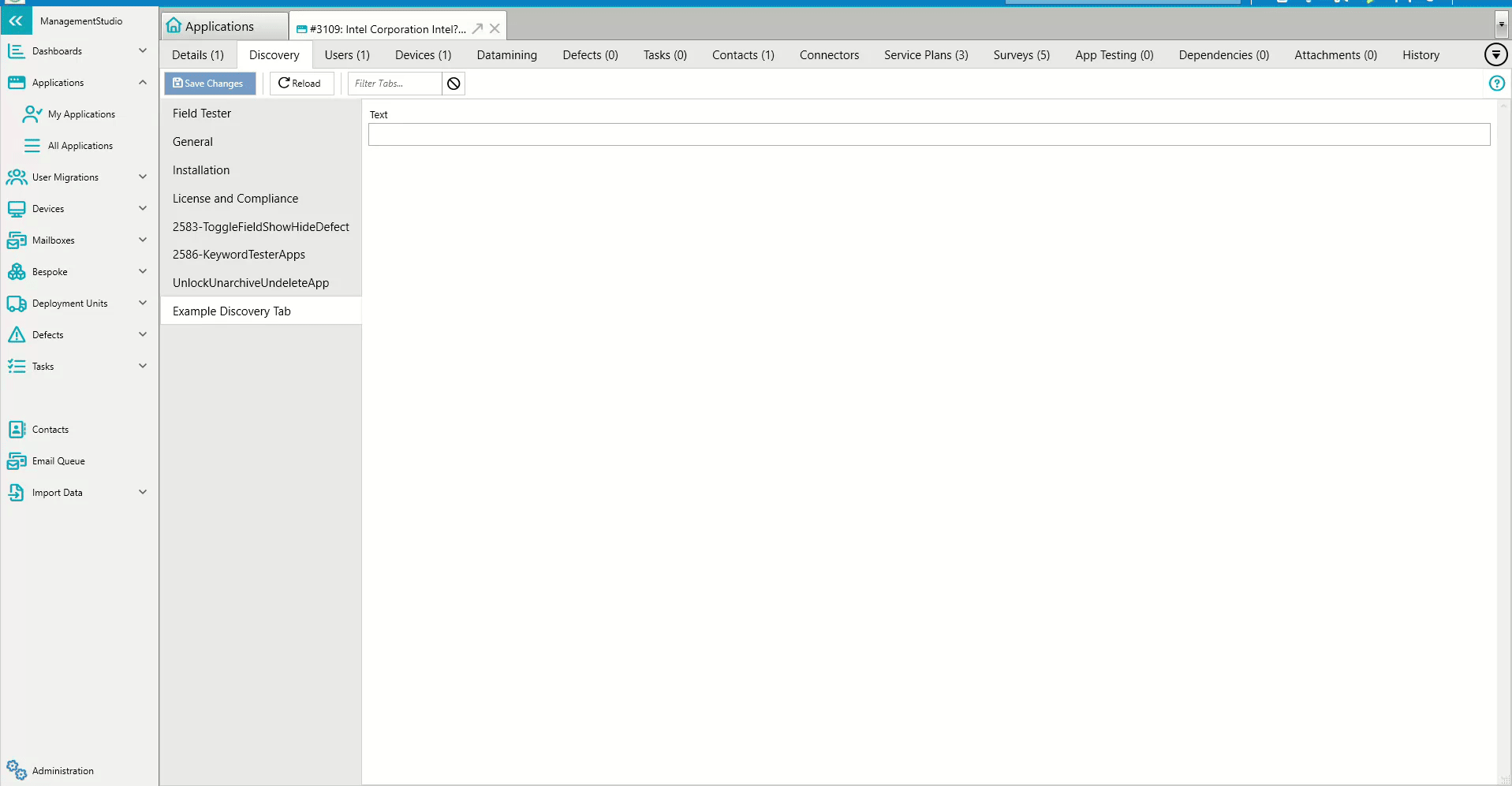
Task: Click the Text input field
Action: point(929,135)
